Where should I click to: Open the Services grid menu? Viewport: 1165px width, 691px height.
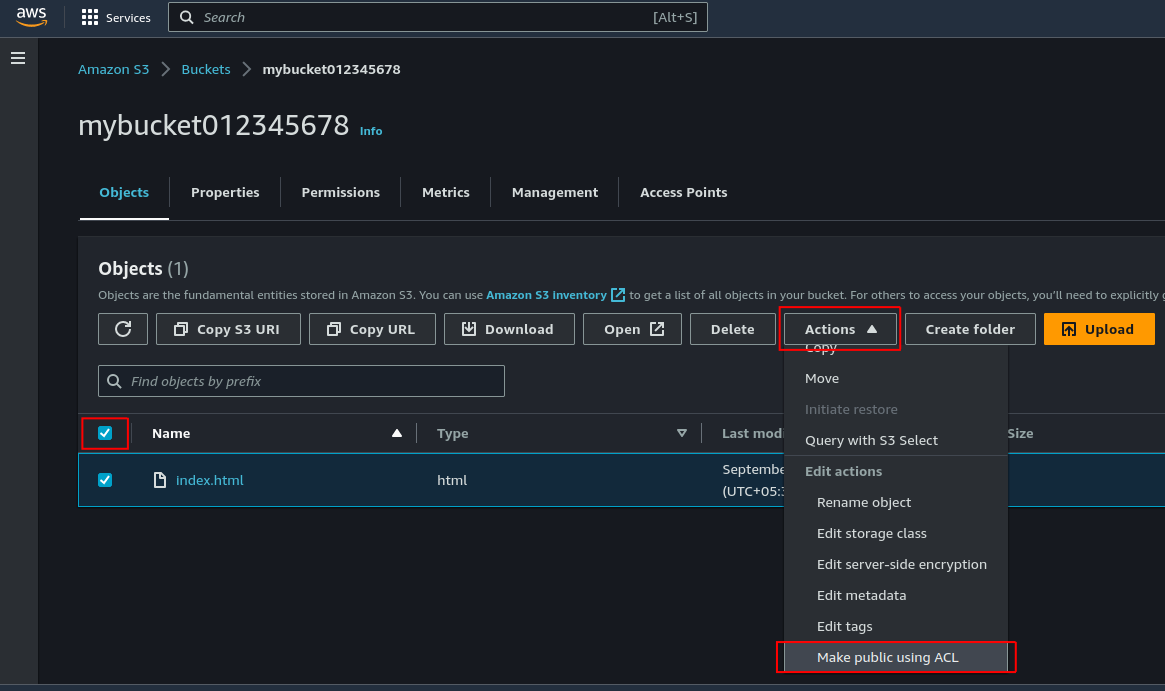click(116, 17)
